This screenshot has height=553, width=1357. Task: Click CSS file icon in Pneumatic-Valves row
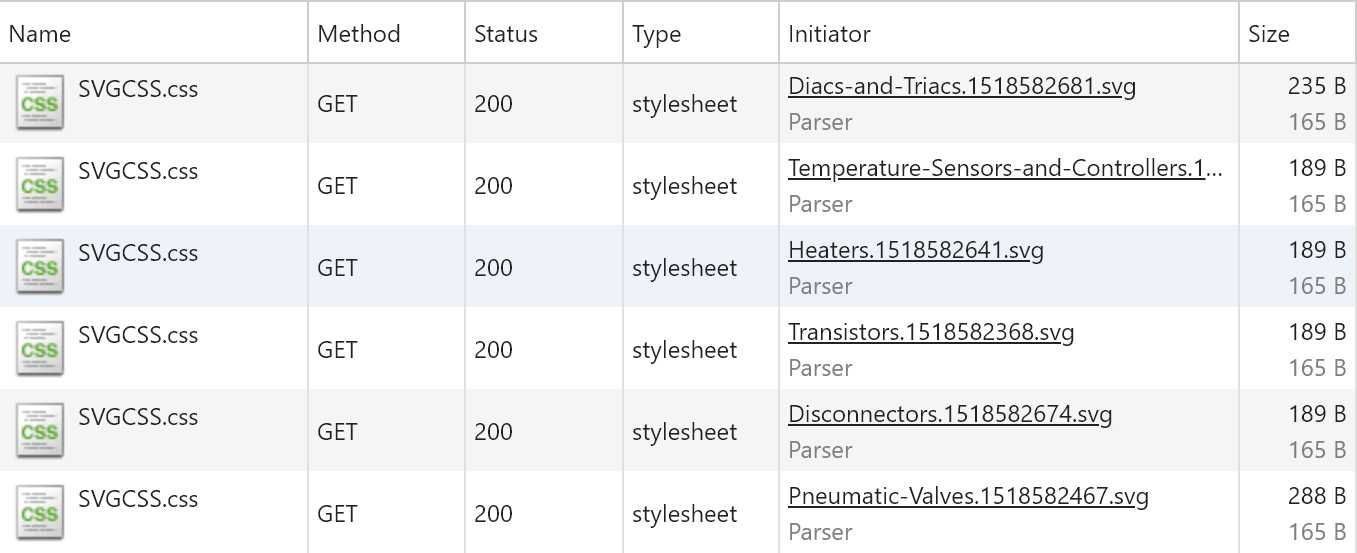pos(40,513)
